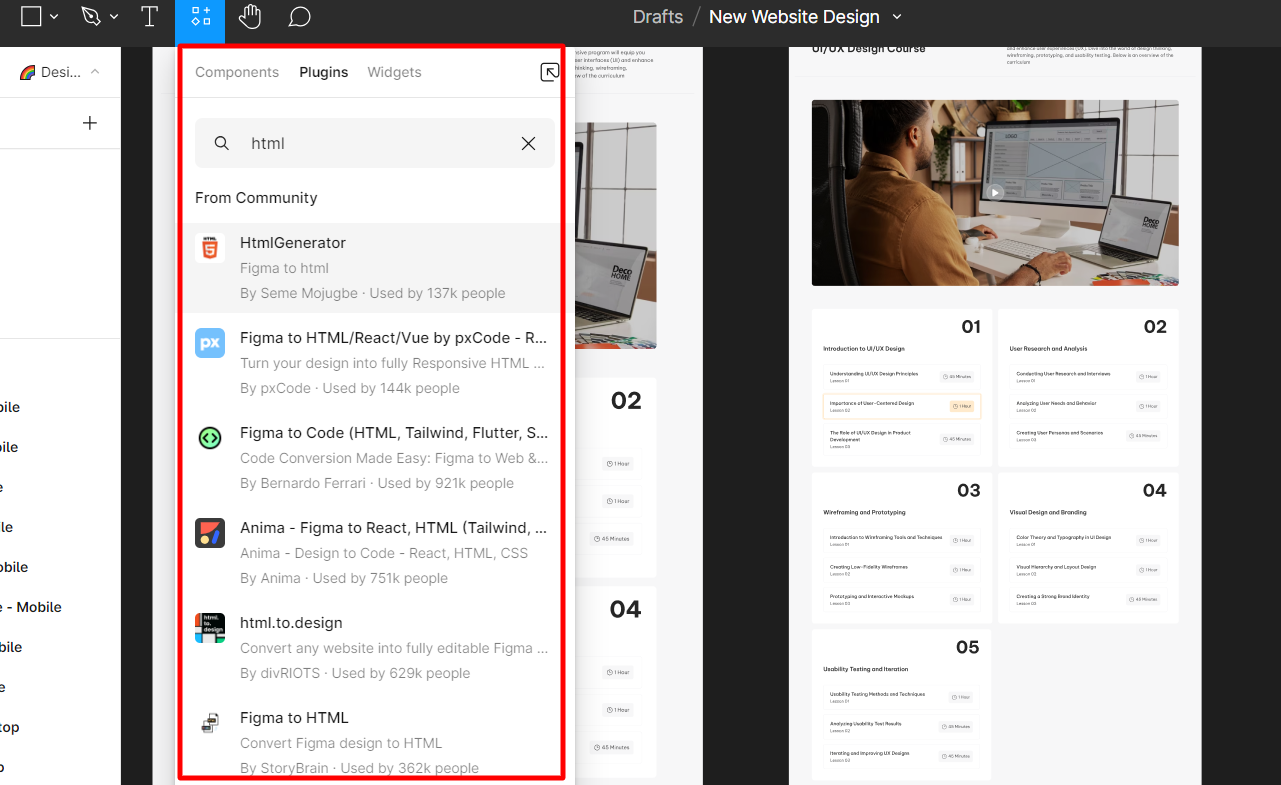The height and width of the screenshot is (785, 1281).
Task: Click the pop-out panel icon
Action: 549,72
